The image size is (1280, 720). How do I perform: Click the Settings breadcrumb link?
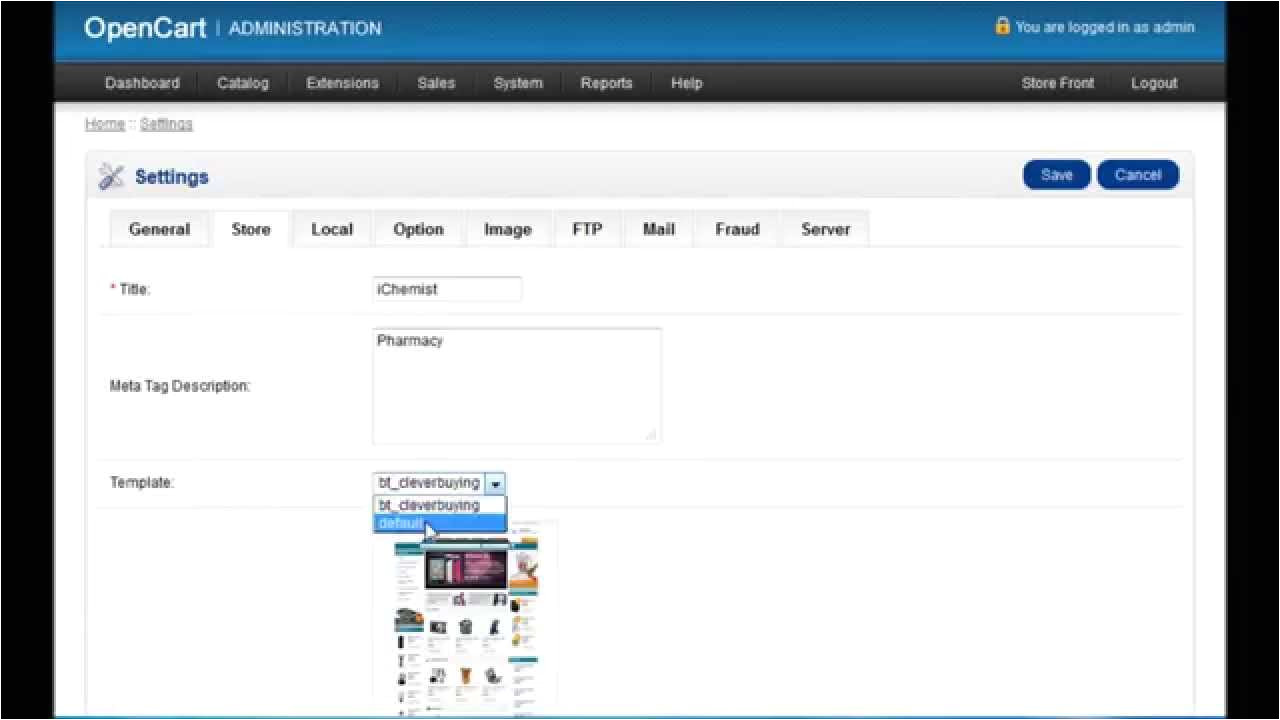(166, 124)
